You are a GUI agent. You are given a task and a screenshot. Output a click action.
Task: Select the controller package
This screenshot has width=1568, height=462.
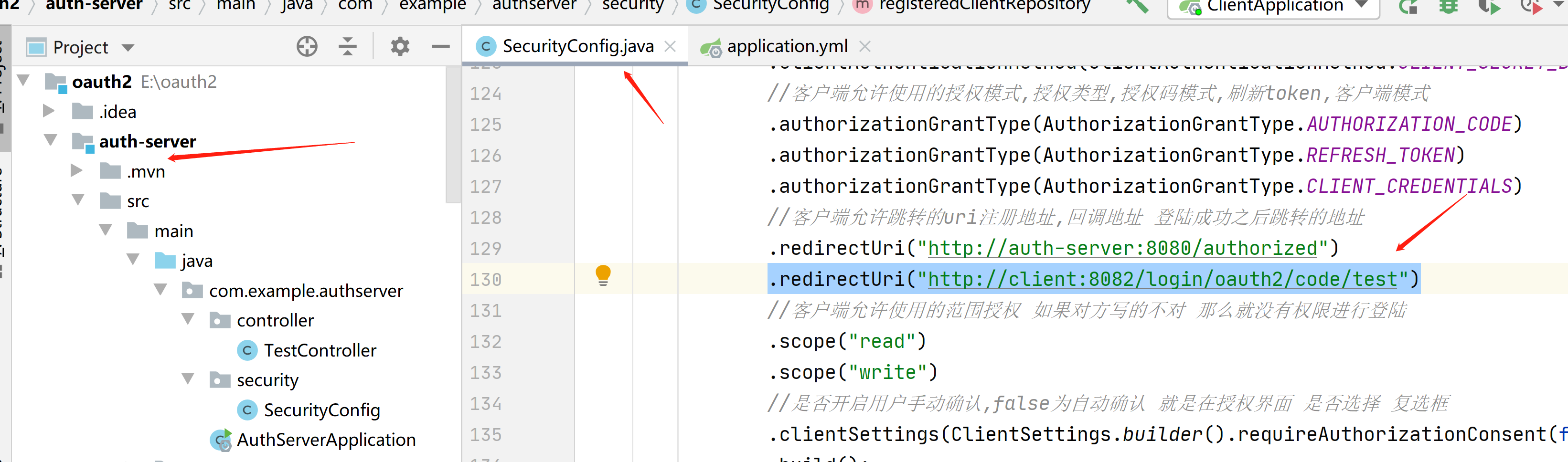point(275,320)
